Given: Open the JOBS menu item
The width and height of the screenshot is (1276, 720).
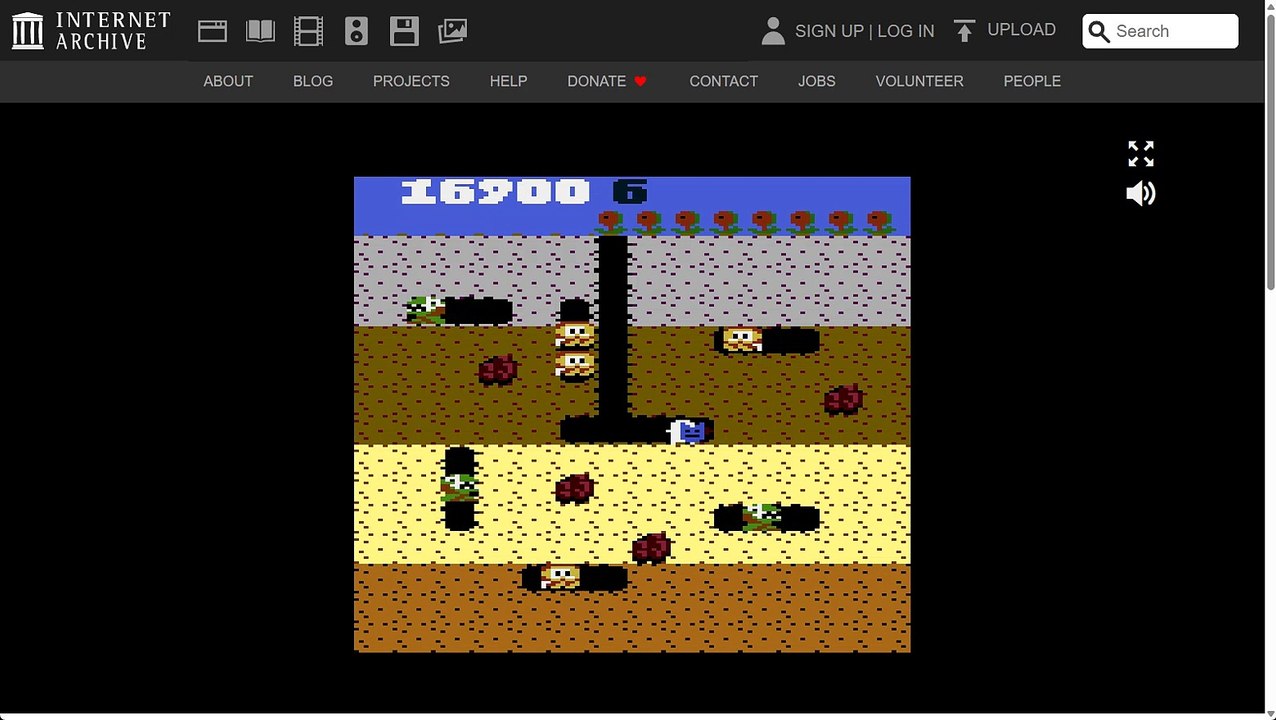Looking at the screenshot, I should (816, 81).
